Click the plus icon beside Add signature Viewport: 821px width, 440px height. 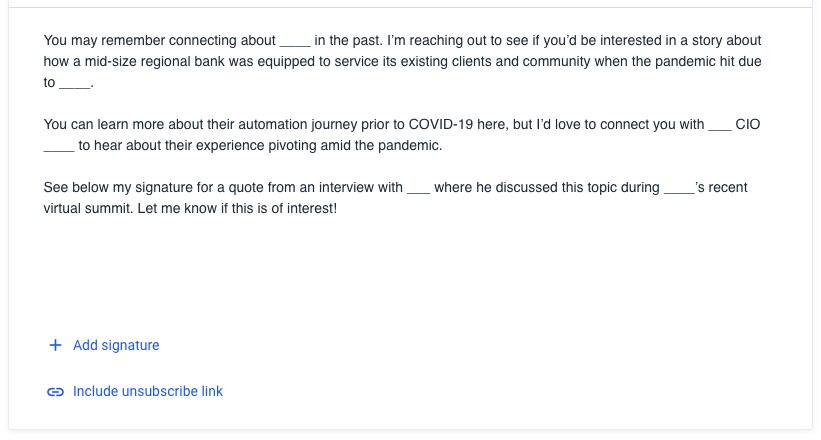click(x=55, y=345)
